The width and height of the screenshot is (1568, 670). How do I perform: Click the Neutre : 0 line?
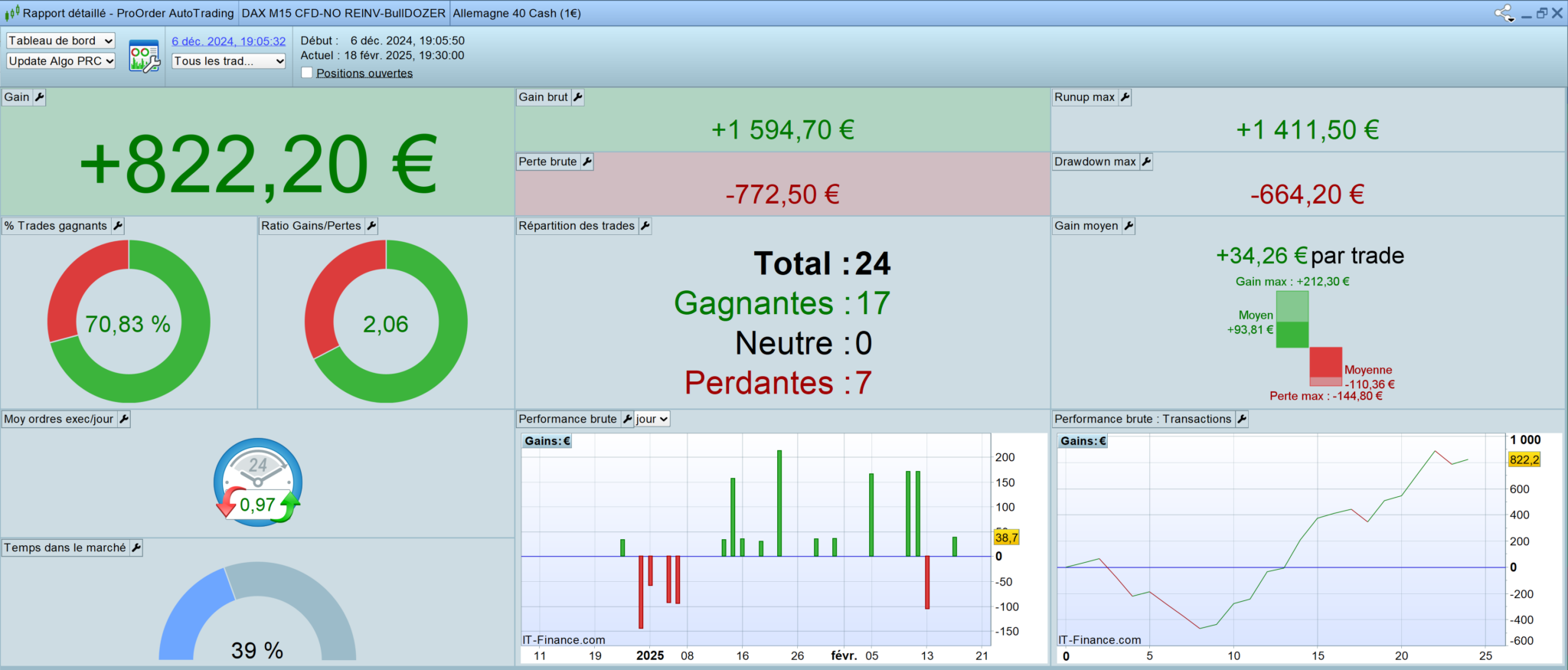(804, 343)
